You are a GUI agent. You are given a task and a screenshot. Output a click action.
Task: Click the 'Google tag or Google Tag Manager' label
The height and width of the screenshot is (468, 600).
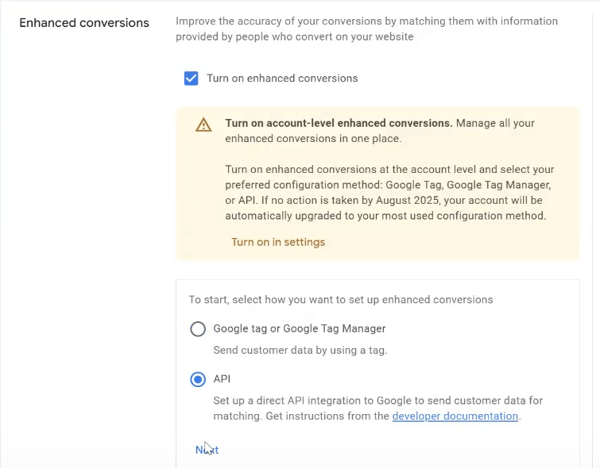pos(299,328)
